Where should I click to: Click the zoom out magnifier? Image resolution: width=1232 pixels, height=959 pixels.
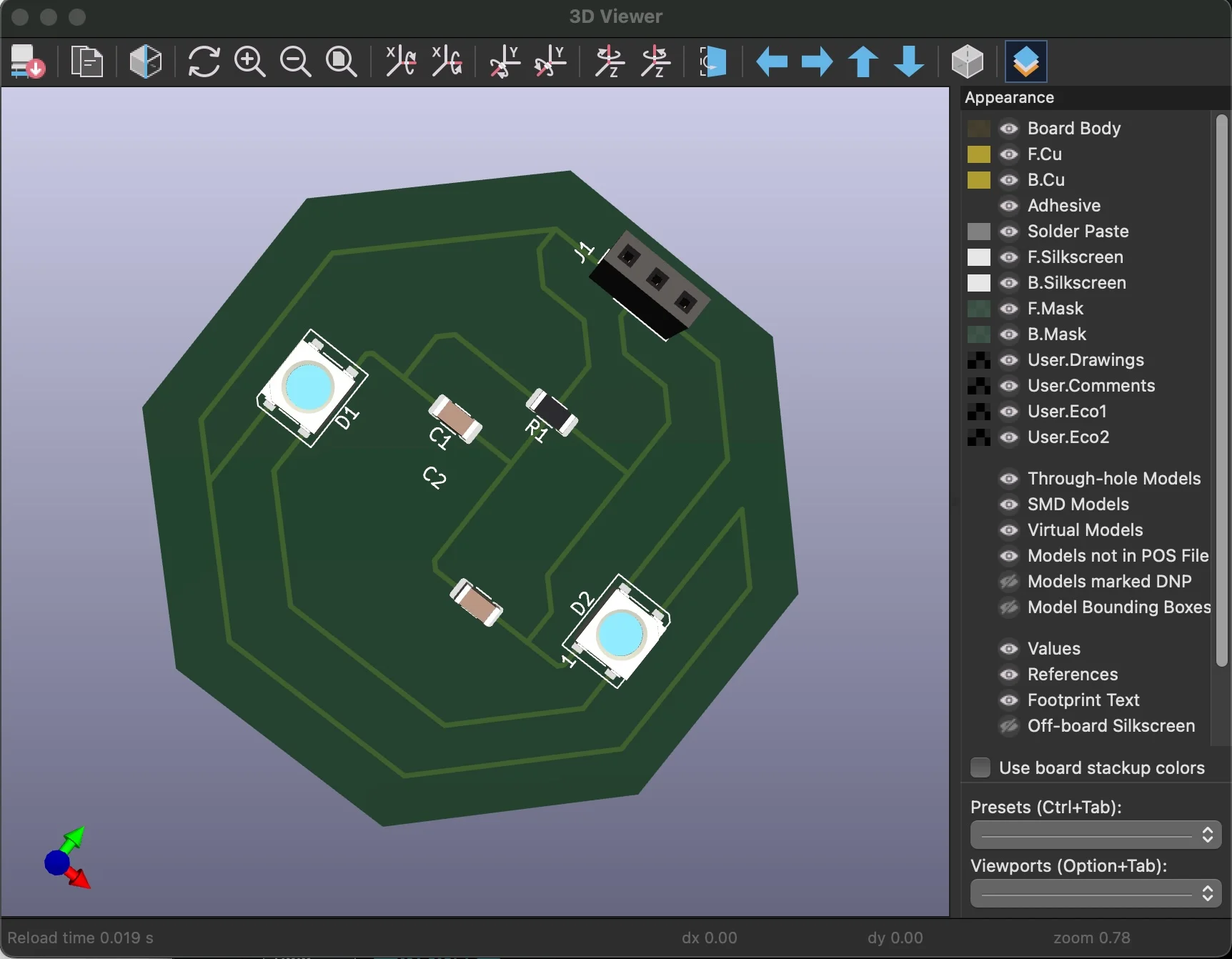(296, 61)
